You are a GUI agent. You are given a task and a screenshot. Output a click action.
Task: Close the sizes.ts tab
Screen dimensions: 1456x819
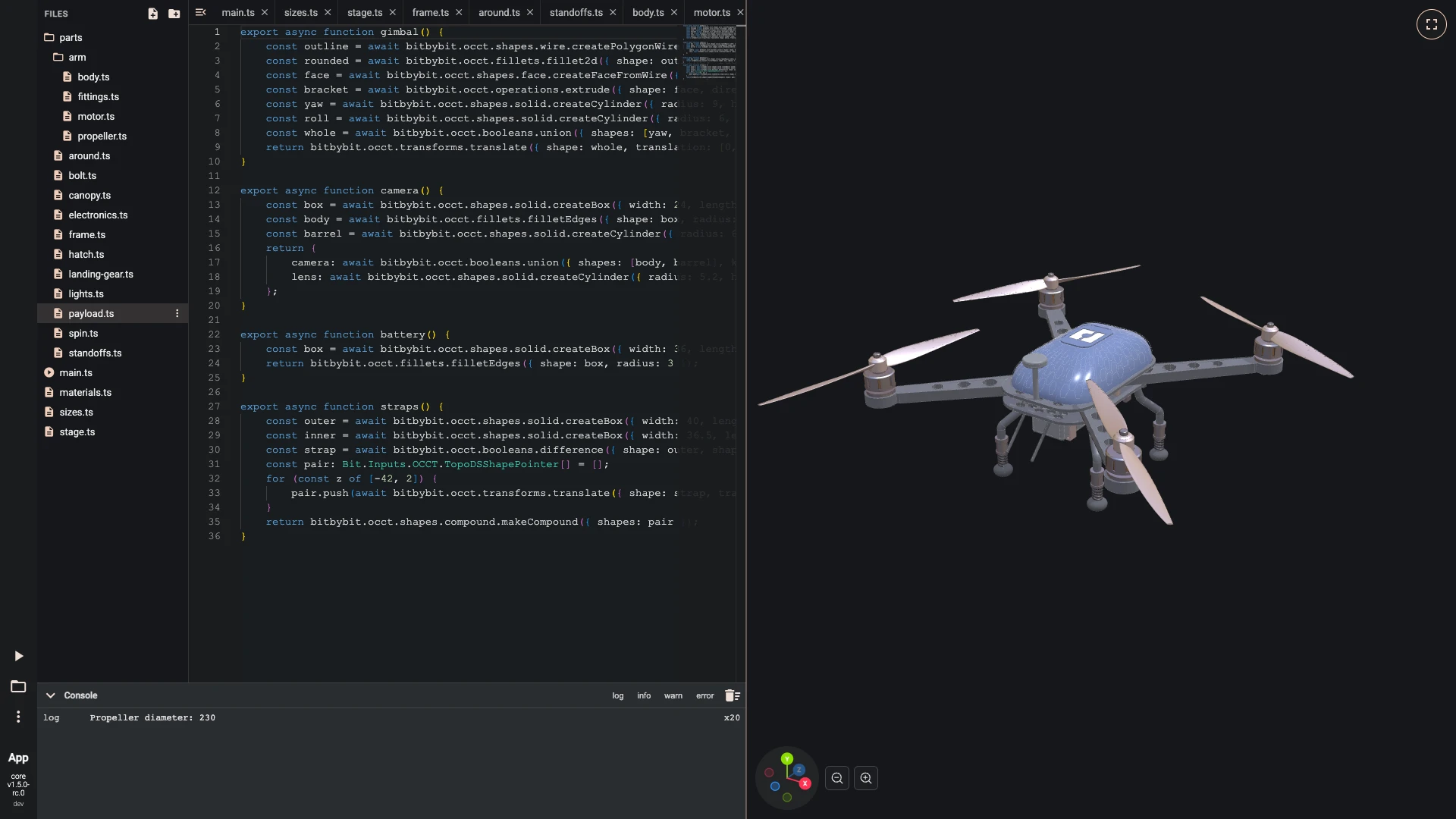pyautogui.click(x=328, y=12)
